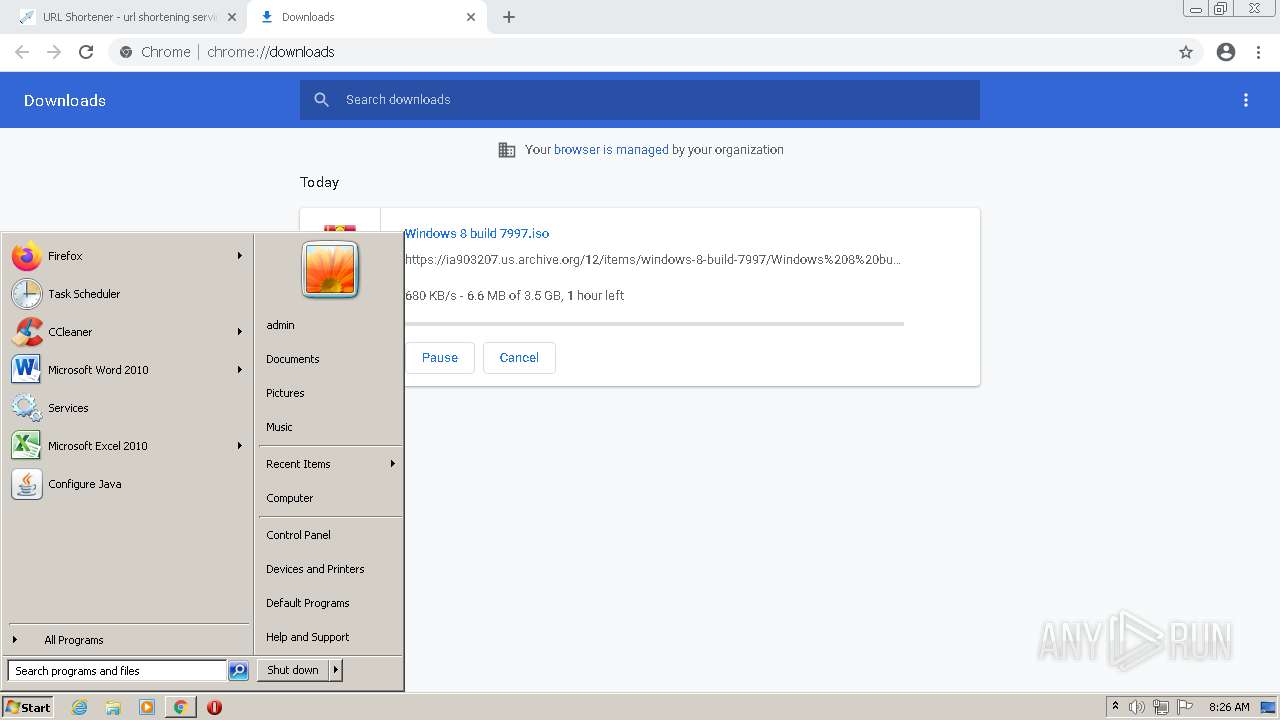Screen dimensions: 1280x720
Task: Close the Downloads tab
Action: tap(471, 17)
